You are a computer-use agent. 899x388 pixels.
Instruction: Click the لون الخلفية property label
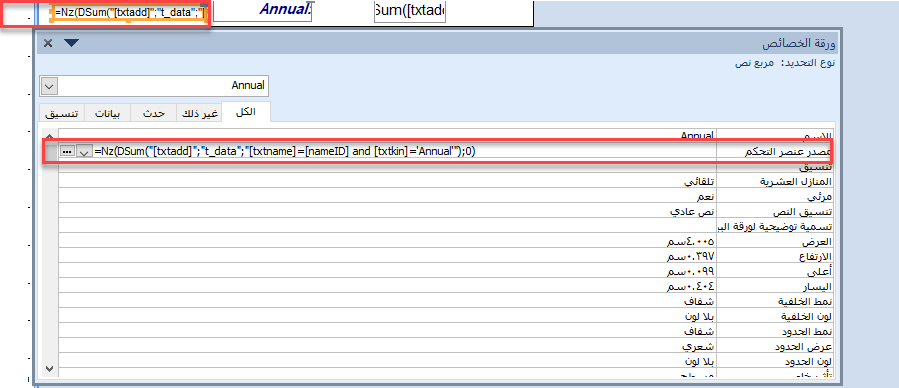click(x=806, y=316)
